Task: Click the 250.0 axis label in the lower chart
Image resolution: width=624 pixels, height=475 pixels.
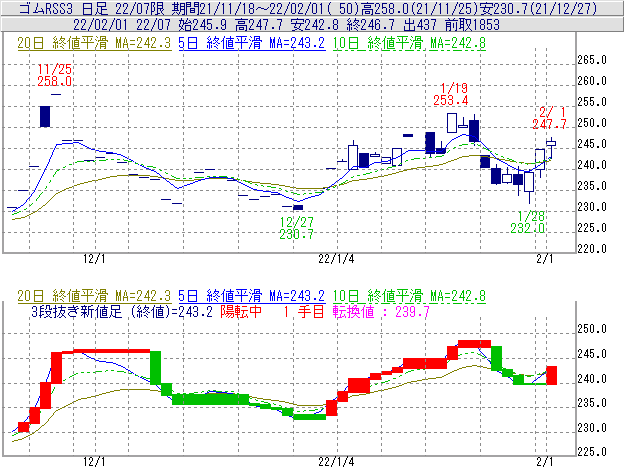Action: coord(592,329)
